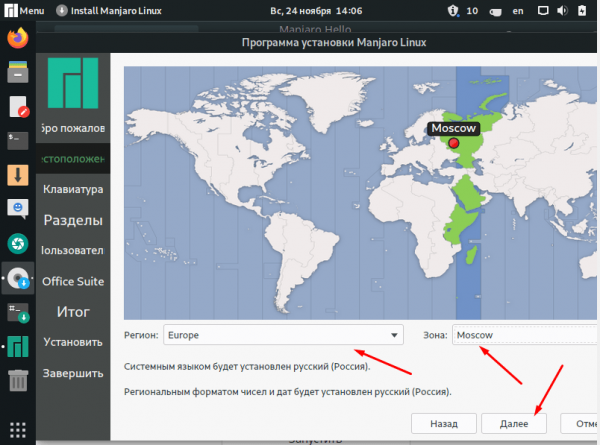The height and width of the screenshot is (445, 600).
Task: Open the date and time clock
Action: (316, 11)
